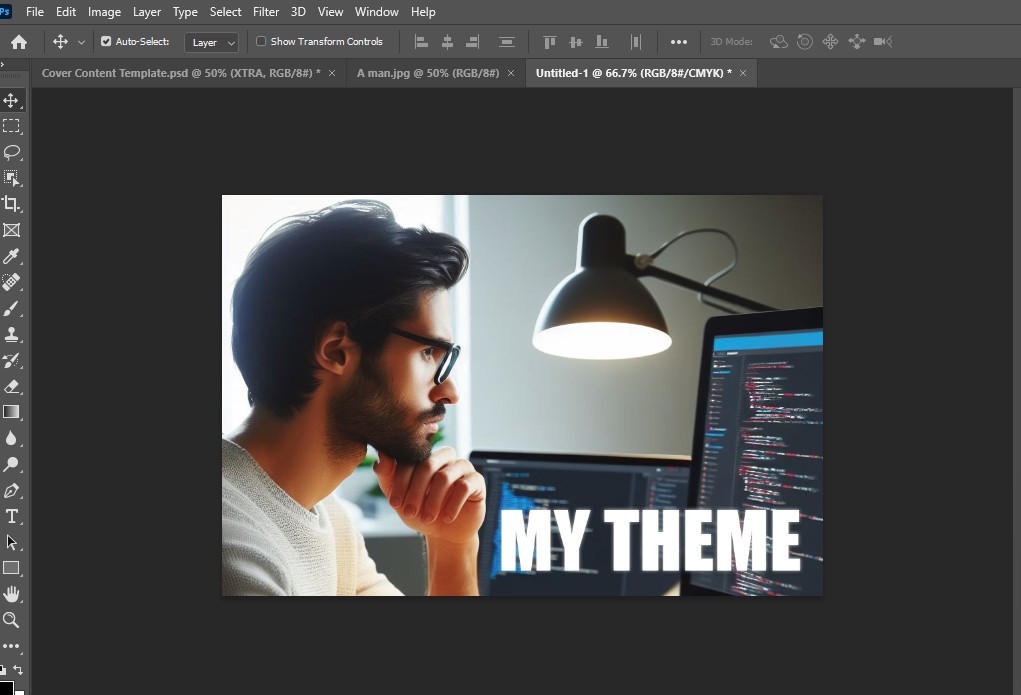Click the Home icon in options bar
This screenshot has width=1021, height=695.
(19, 42)
